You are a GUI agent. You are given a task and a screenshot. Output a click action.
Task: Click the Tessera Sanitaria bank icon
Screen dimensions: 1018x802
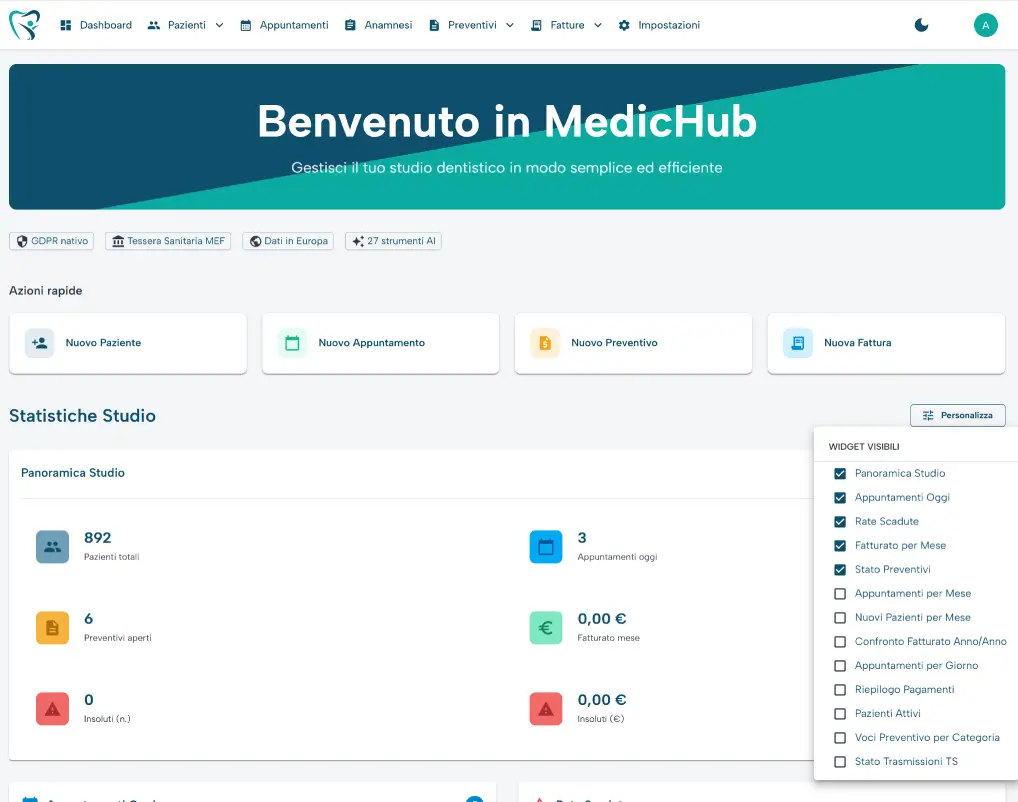[118, 241]
